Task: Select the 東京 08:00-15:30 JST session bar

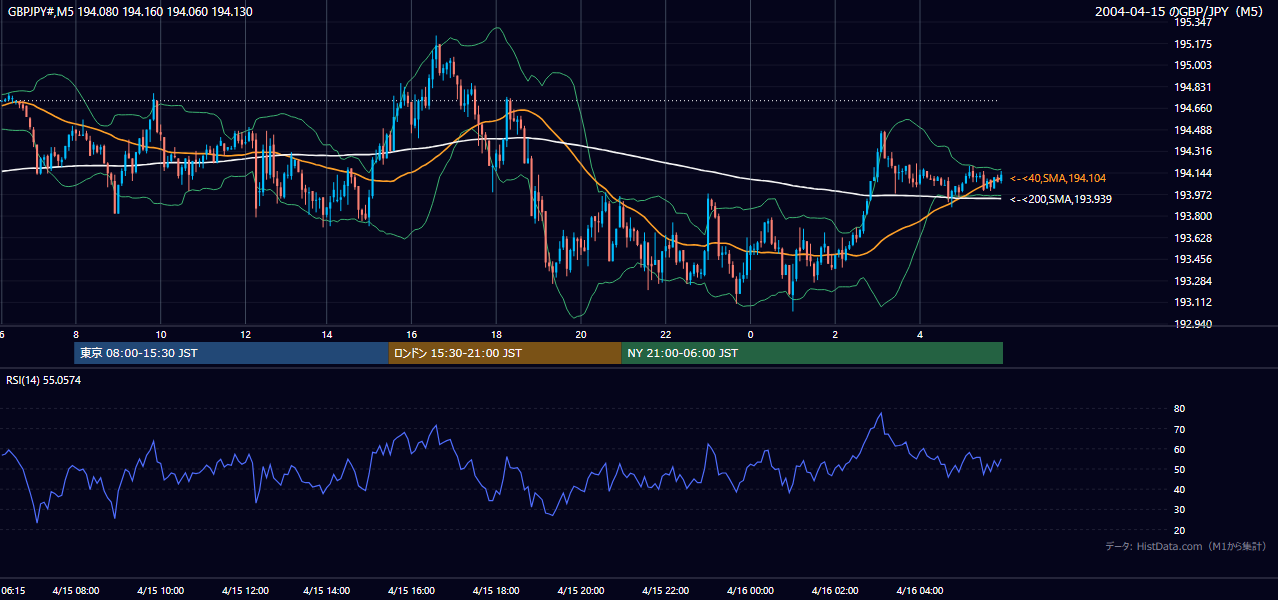Action: click(231, 353)
